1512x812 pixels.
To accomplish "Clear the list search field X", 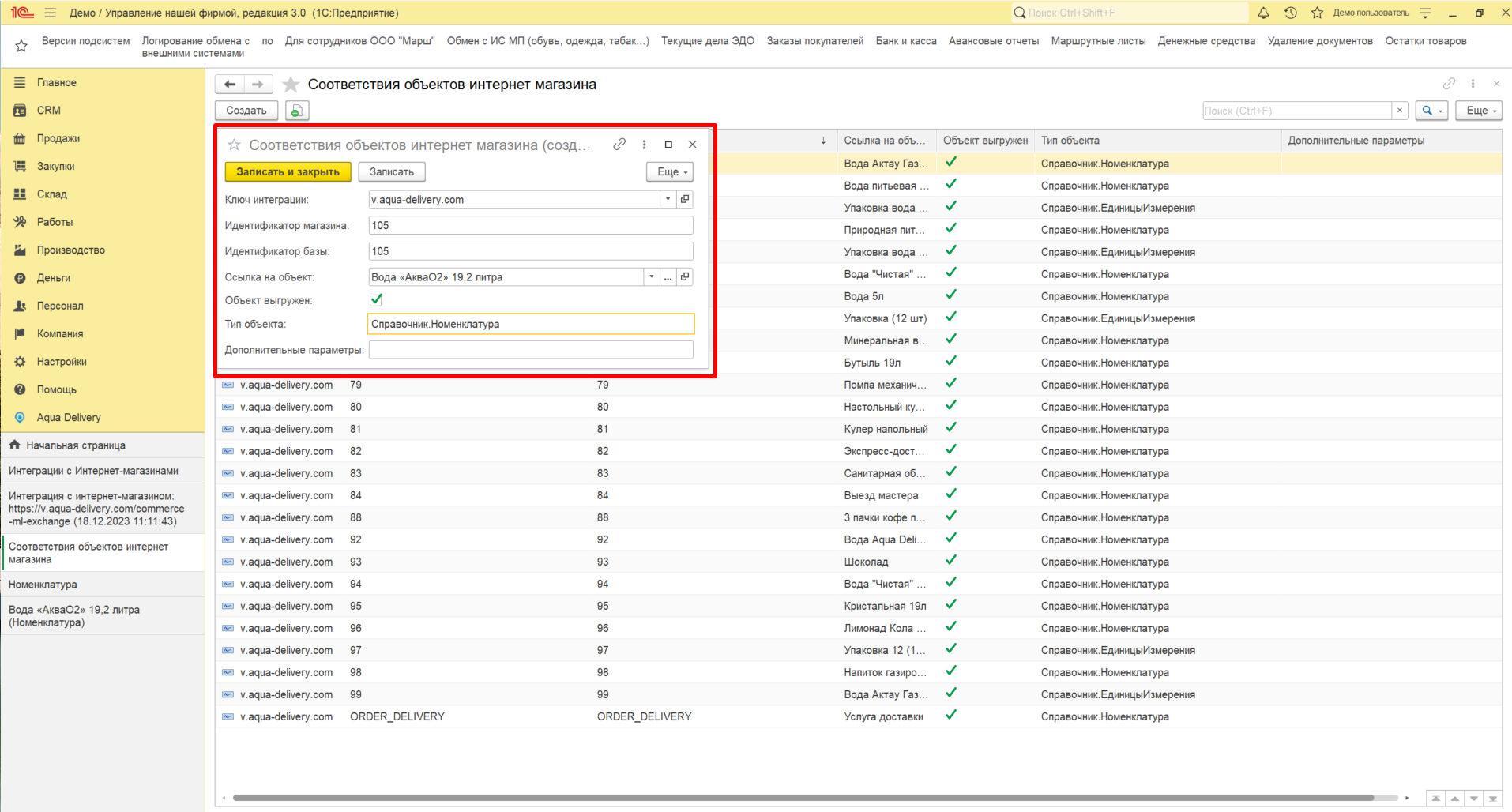I will [x=1400, y=111].
